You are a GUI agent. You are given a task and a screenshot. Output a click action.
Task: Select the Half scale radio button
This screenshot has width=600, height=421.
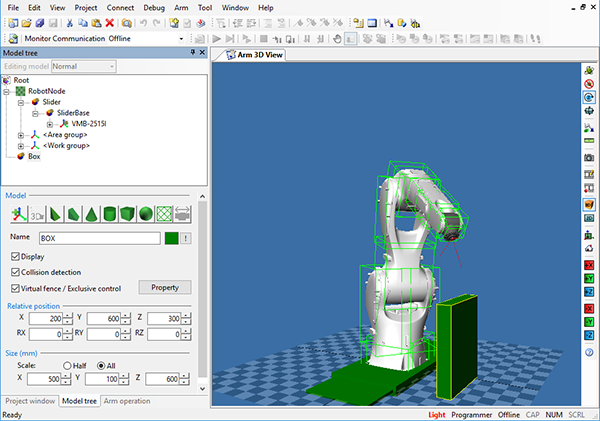click(x=68, y=365)
